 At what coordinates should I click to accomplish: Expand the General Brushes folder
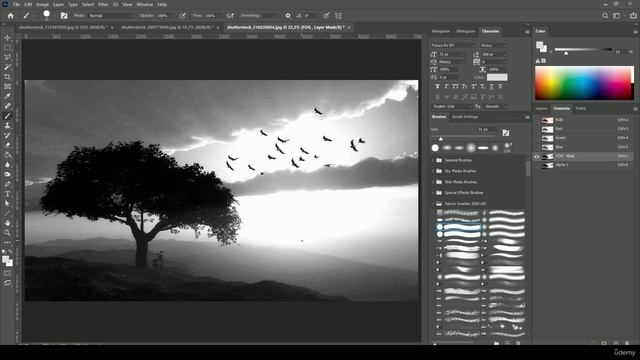(433, 160)
